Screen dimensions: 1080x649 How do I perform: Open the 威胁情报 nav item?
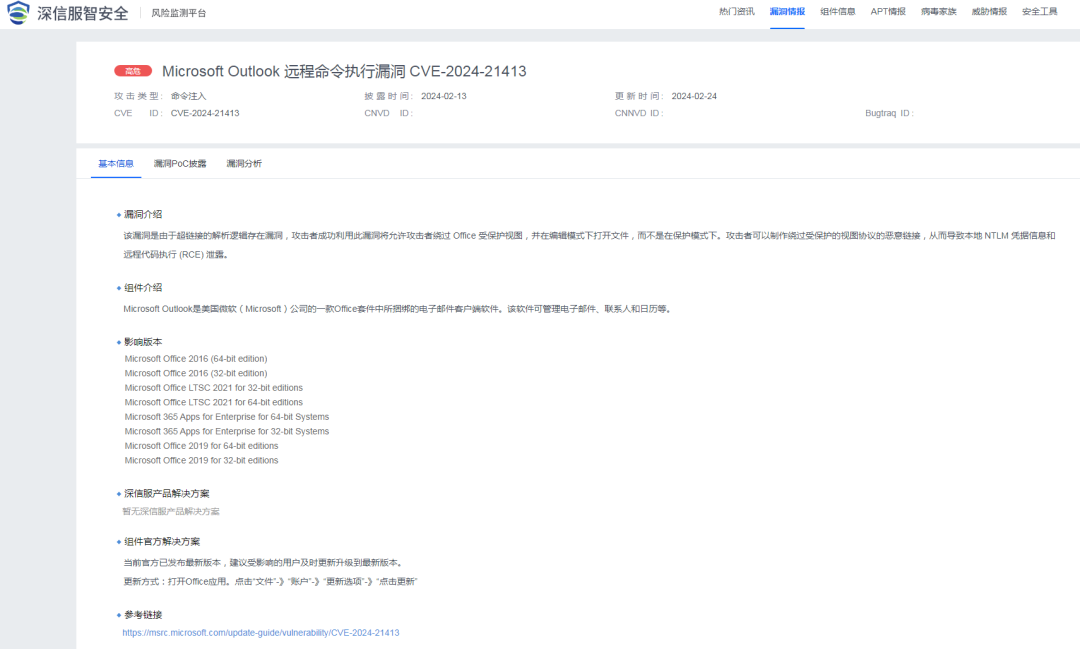coord(989,12)
